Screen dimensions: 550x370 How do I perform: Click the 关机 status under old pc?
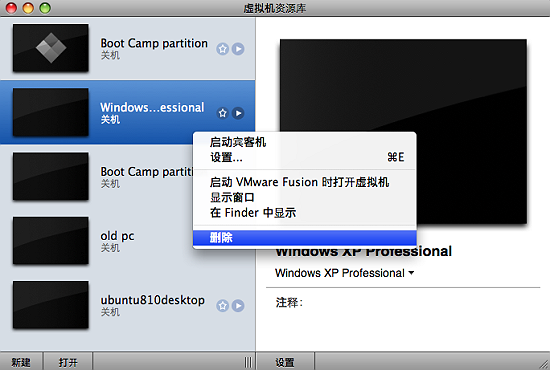point(110,248)
